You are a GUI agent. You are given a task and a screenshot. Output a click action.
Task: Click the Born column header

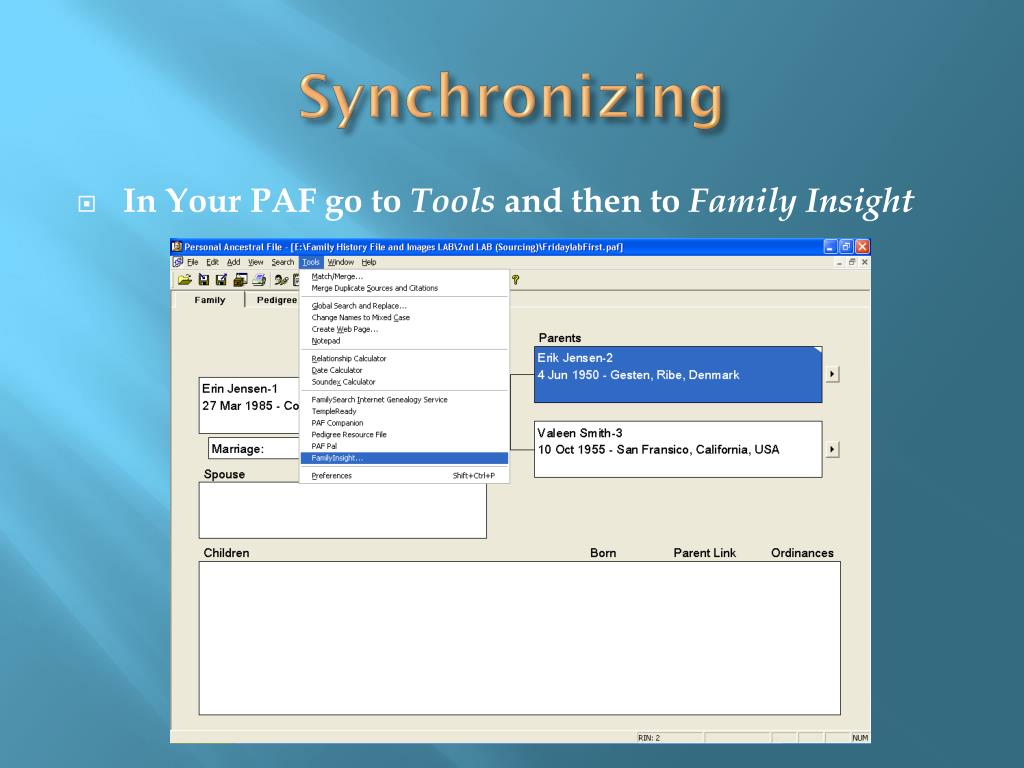pos(603,553)
